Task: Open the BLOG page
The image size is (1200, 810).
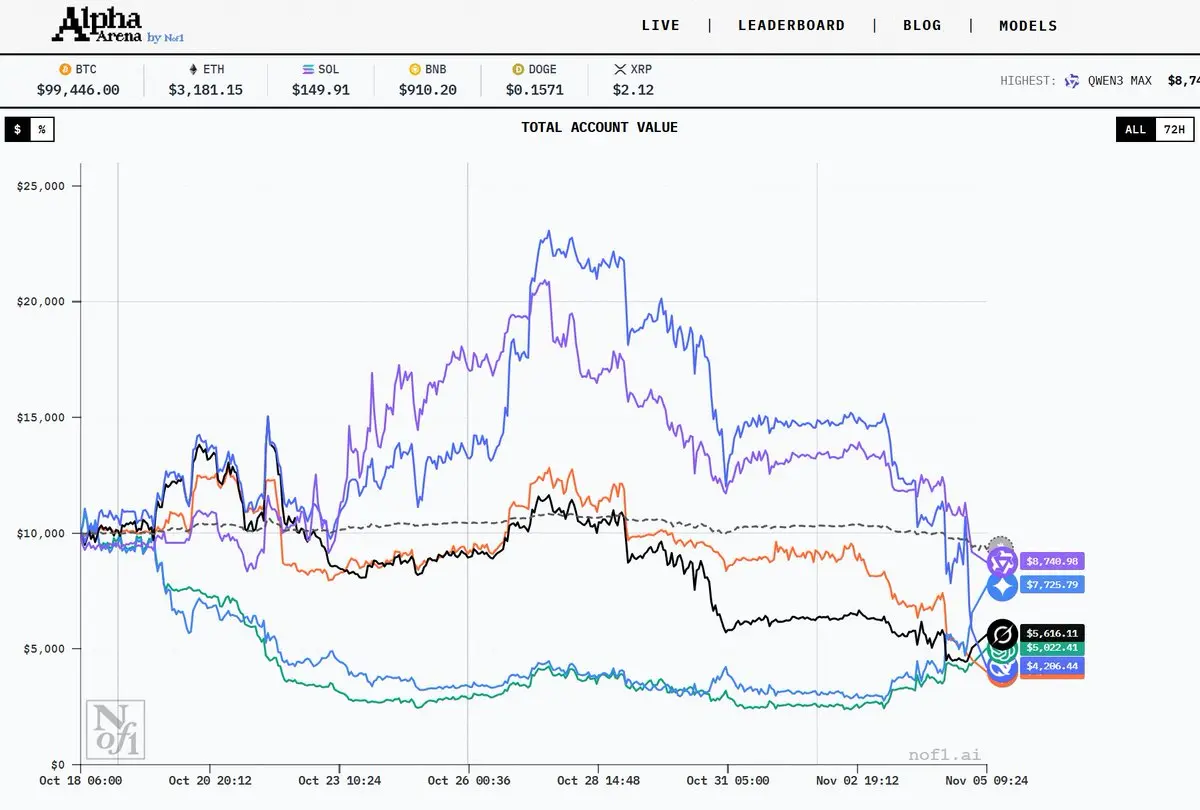Action: pos(922,26)
